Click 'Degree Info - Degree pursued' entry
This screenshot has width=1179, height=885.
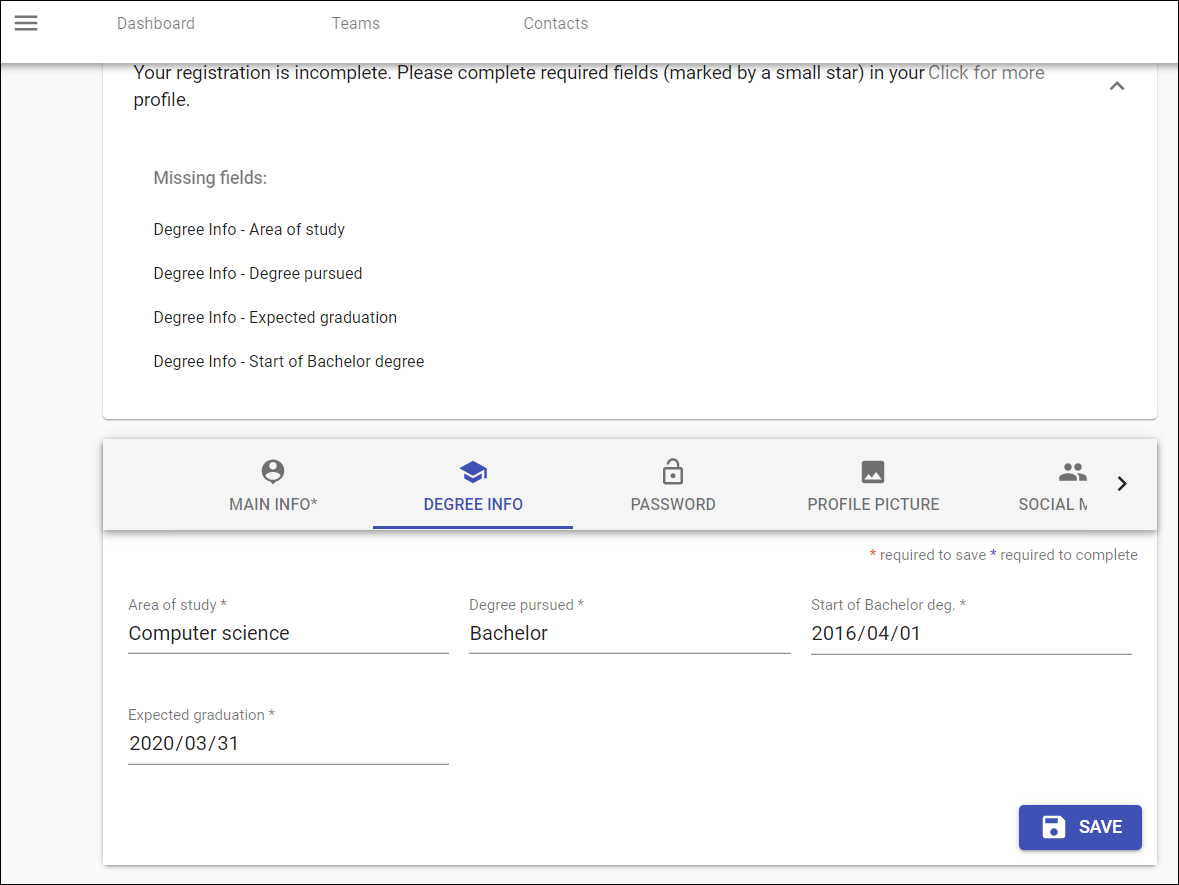[x=258, y=274]
